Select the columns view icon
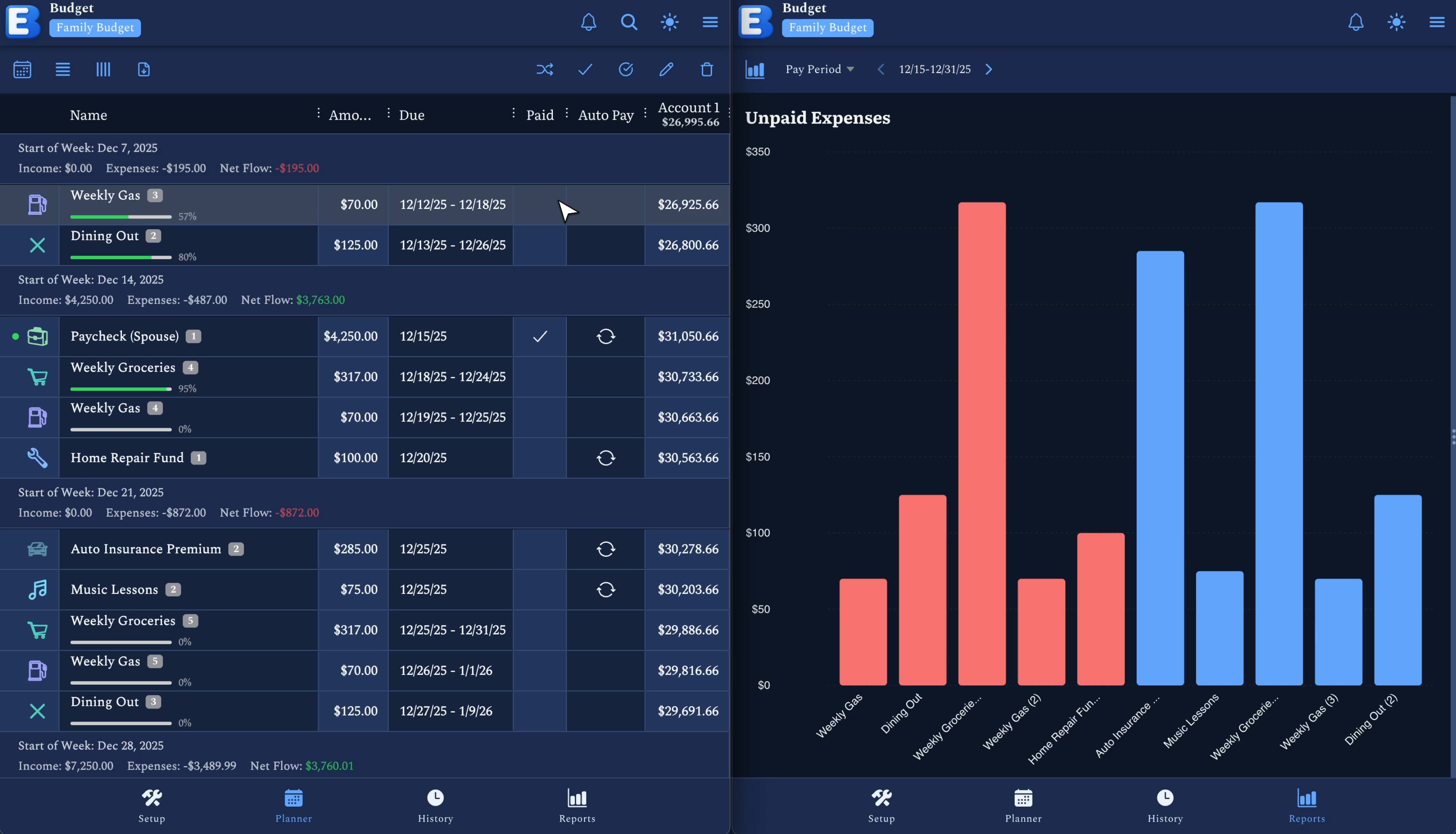The image size is (1456, 834). (103, 69)
